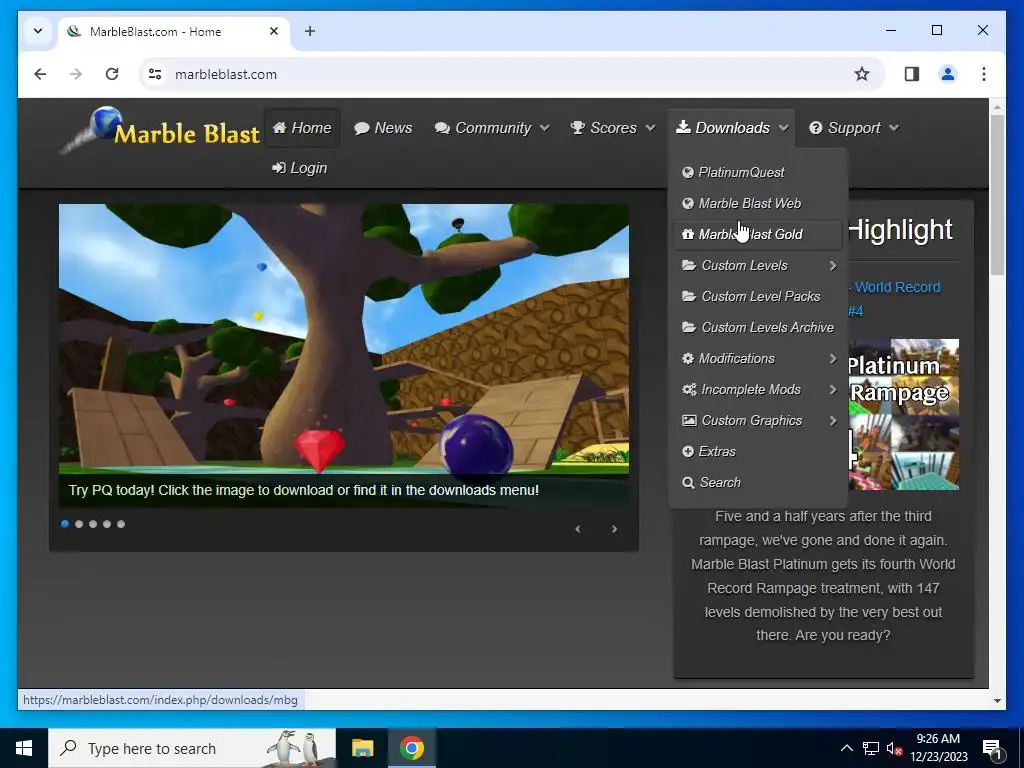This screenshot has width=1024, height=768.
Task: Select the fifth slideshow dot
Action: [x=121, y=524]
